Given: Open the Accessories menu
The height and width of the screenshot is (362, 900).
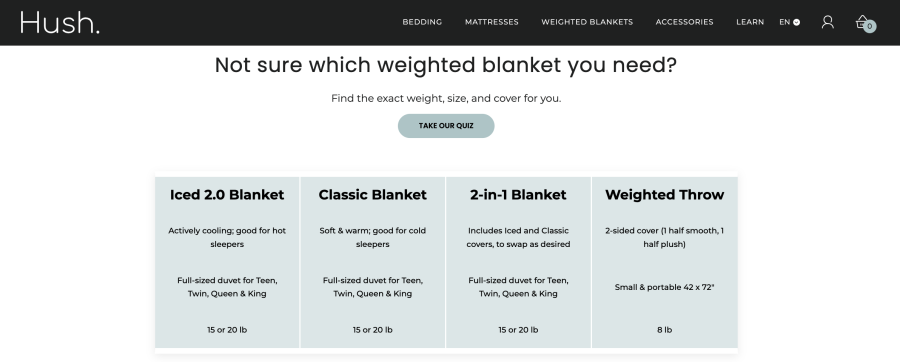Looking at the screenshot, I should [x=684, y=22].
